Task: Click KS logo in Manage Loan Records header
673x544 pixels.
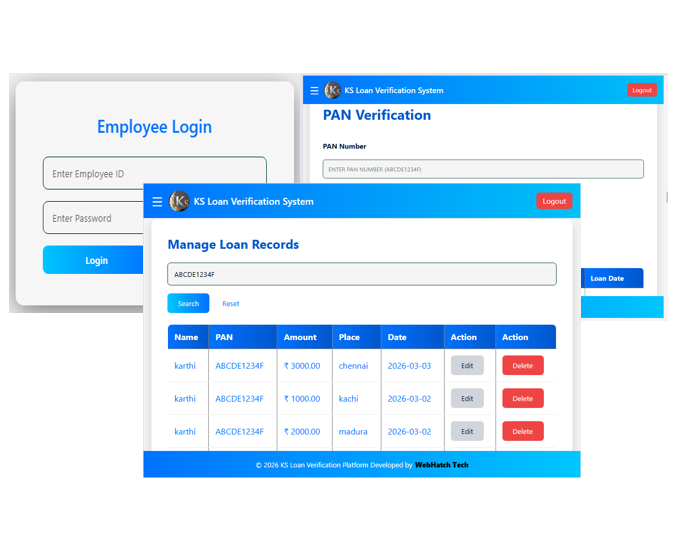Action: [x=180, y=201]
